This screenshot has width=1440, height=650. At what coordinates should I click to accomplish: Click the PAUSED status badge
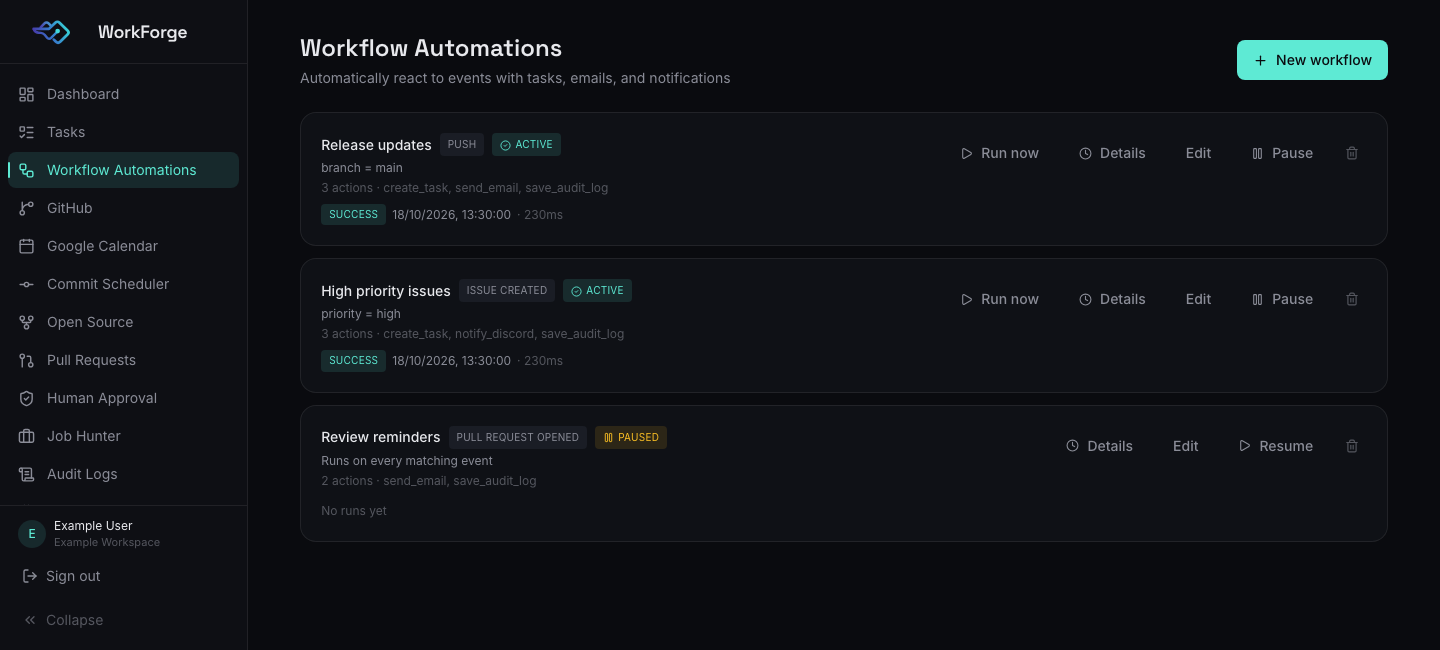coord(631,437)
